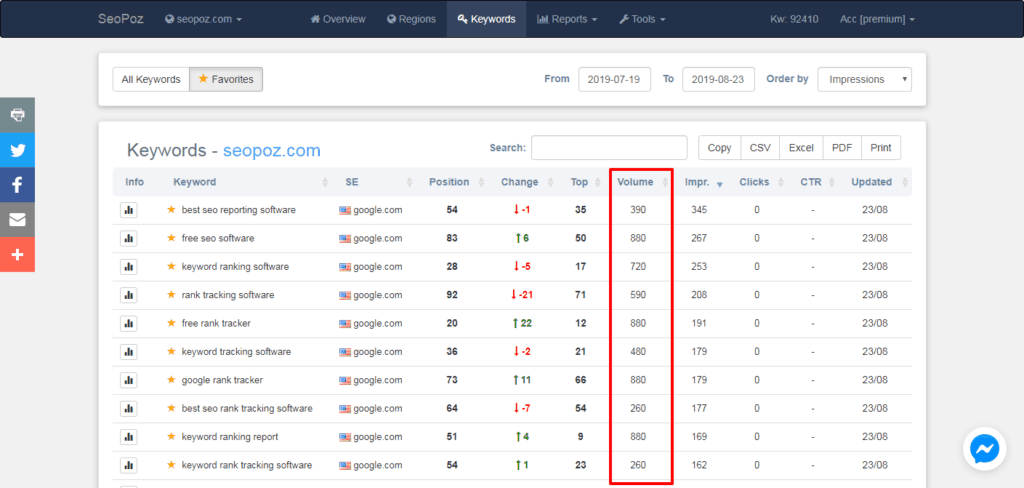The image size is (1024, 488).
Task: Open the Acc [premium] account dropdown
Action: [877, 19]
